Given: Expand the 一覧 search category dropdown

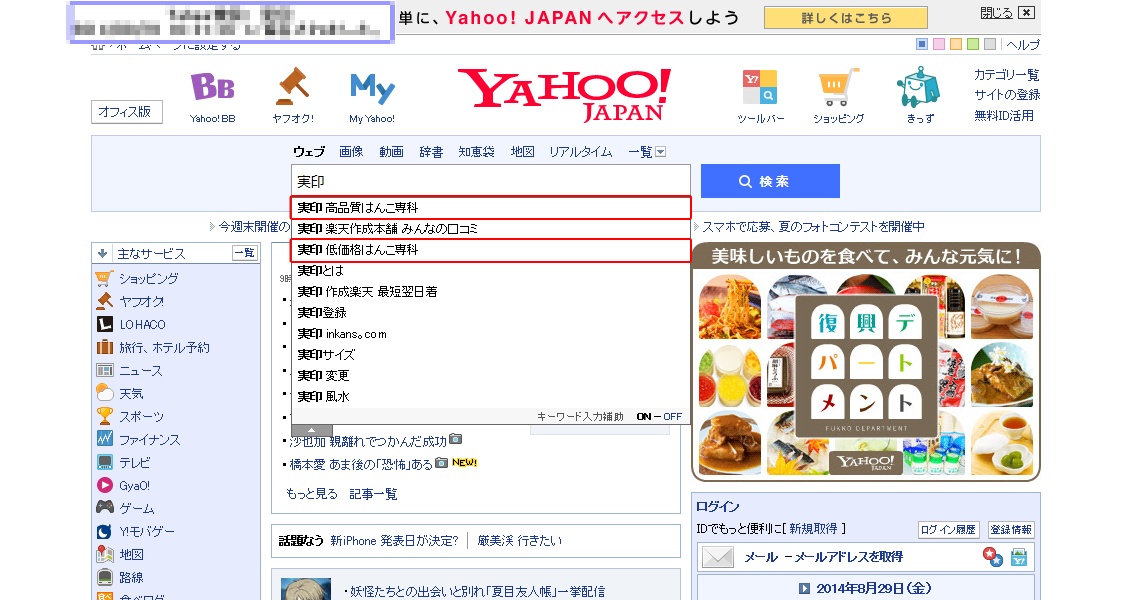Looking at the screenshot, I should (660, 152).
